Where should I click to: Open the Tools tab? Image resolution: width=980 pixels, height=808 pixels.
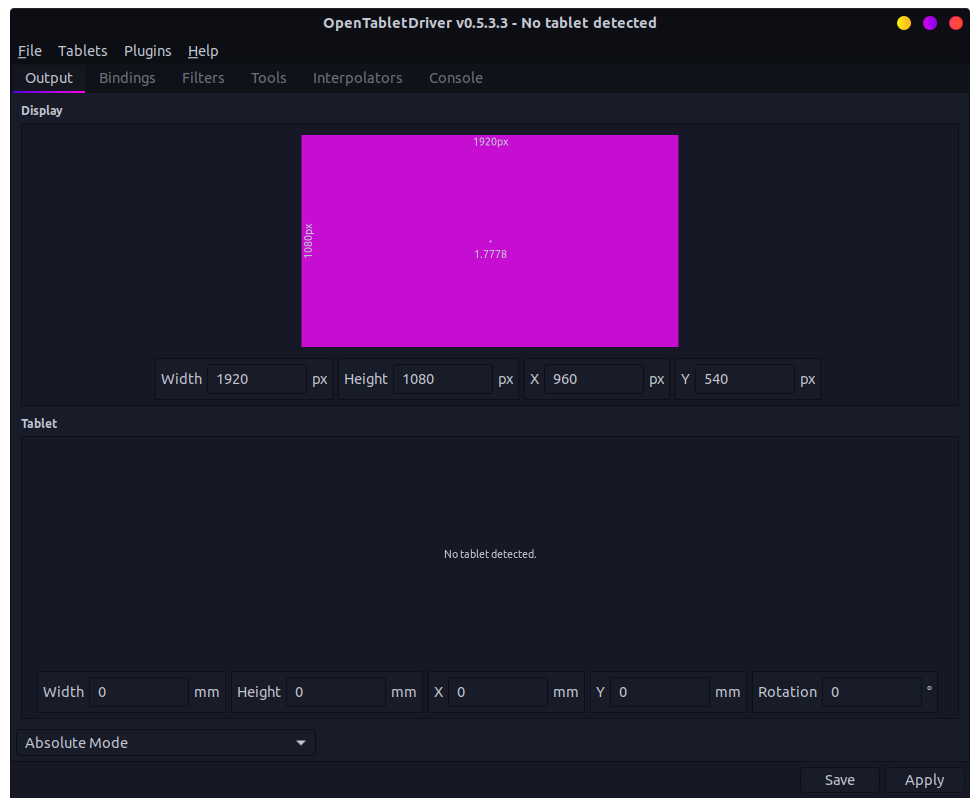pos(268,78)
